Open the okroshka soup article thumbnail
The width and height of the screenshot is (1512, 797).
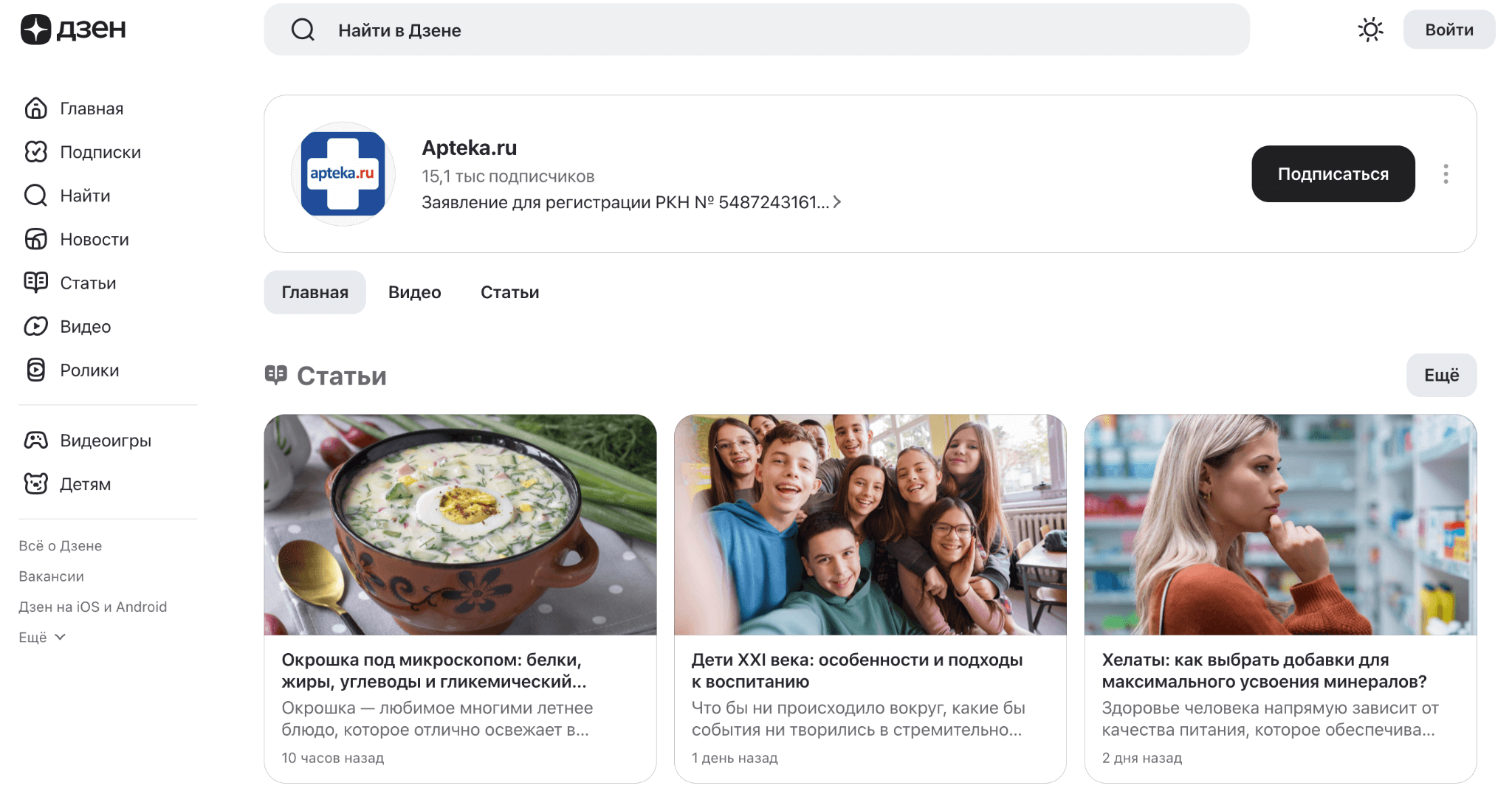pos(460,525)
